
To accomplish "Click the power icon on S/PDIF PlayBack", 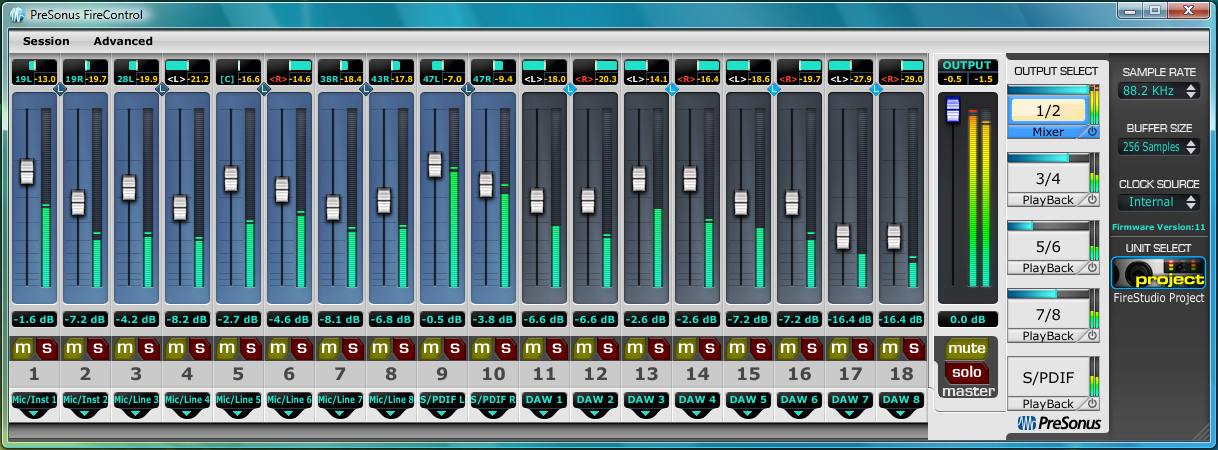I will coord(1092,404).
